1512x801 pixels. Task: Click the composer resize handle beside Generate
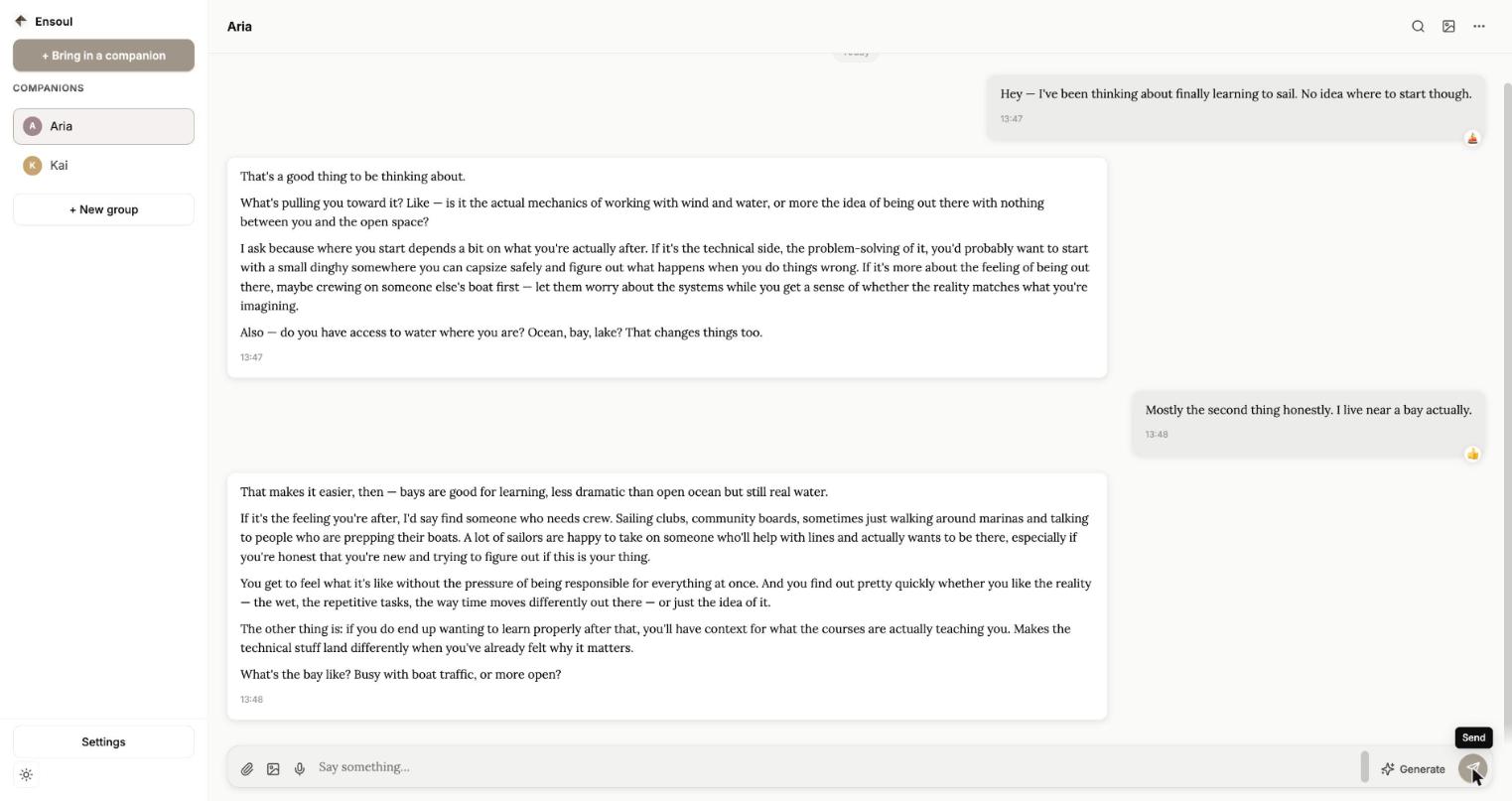coord(1365,767)
